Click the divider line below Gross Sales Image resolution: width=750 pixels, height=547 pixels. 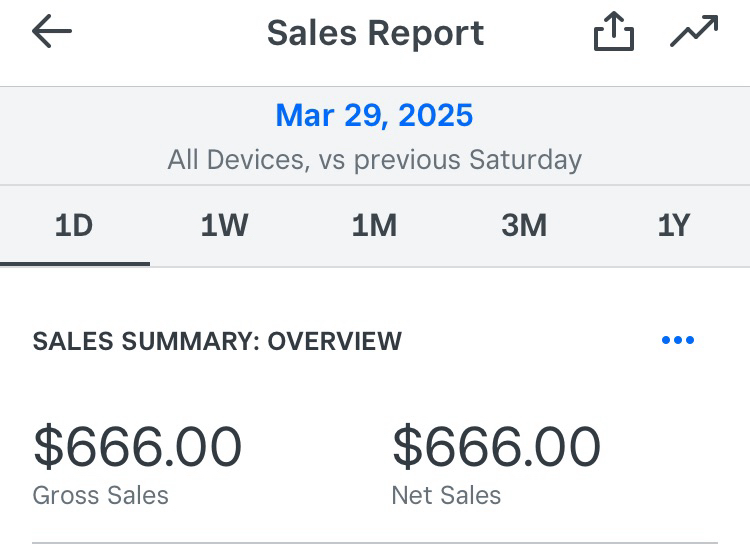(200, 543)
